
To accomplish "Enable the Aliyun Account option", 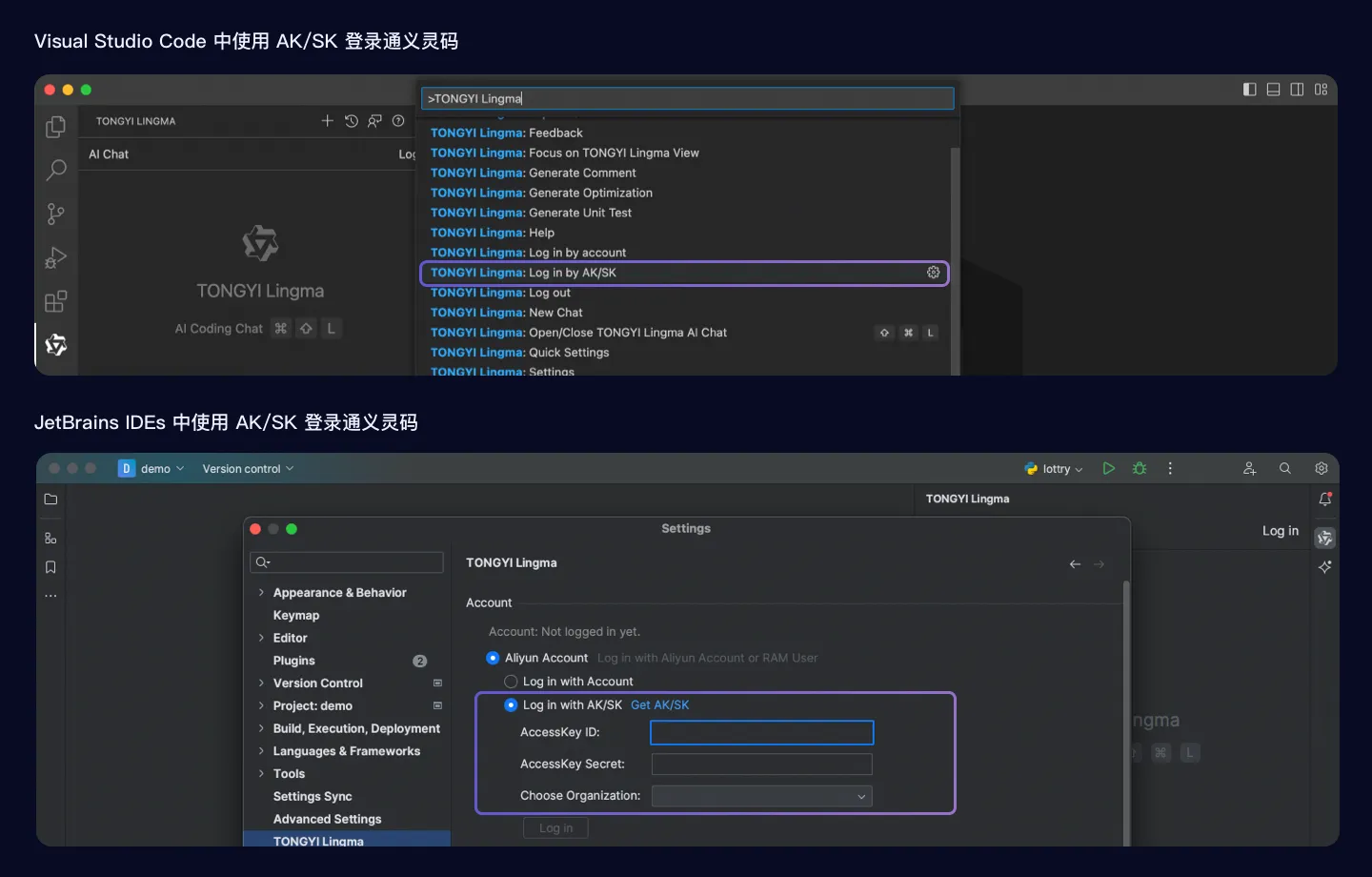I will click(x=493, y=658).
